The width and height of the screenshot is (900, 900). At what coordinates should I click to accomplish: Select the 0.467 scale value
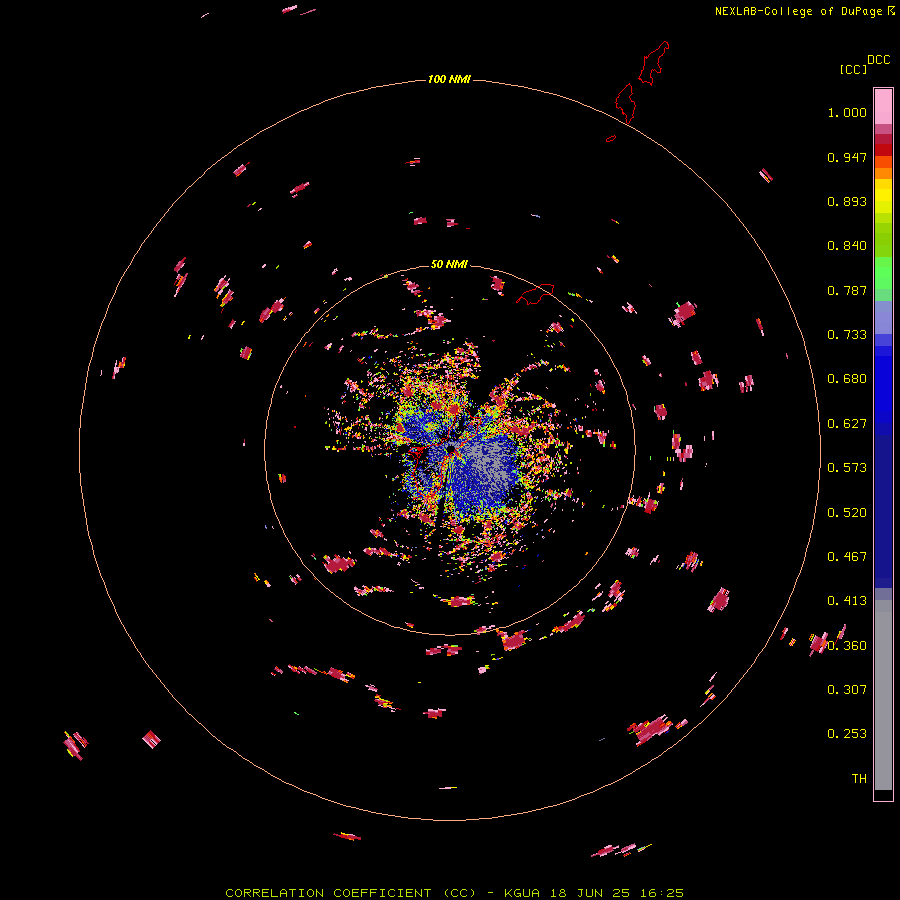coord(847,557)
